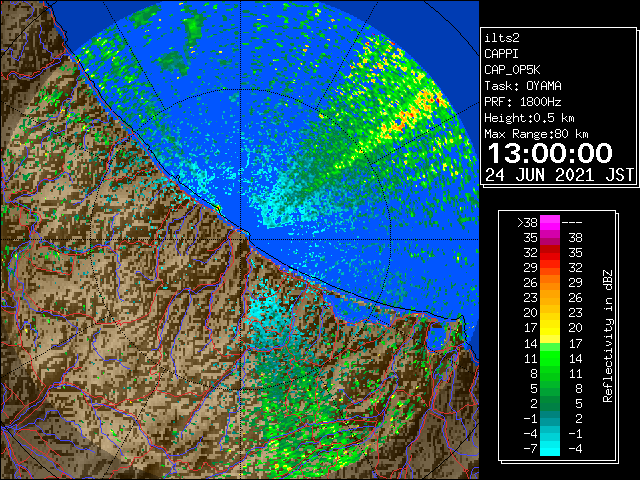Click the 'PRF: 1800Hz' line
The width and height of the screenshot is (640, 480).
523,102
